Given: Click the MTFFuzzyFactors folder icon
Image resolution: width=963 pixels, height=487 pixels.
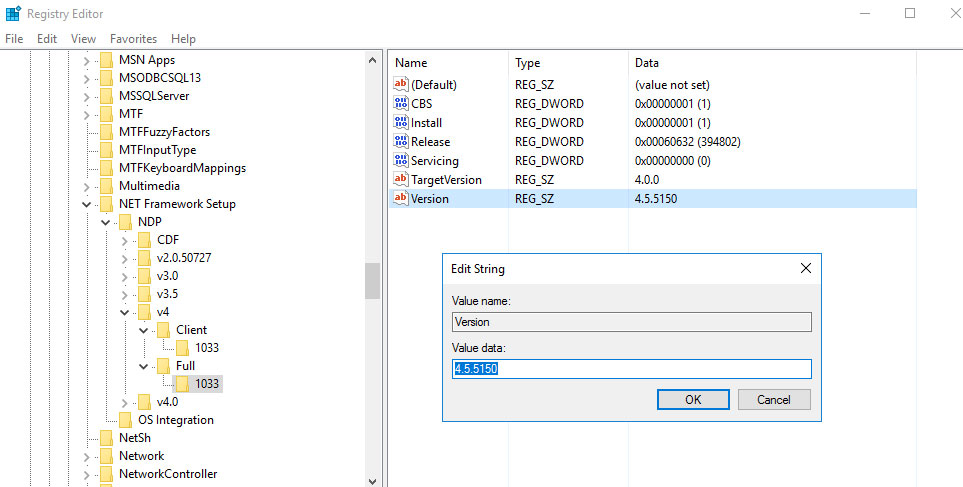Looking at the screenshot, I should click(107, 132).
